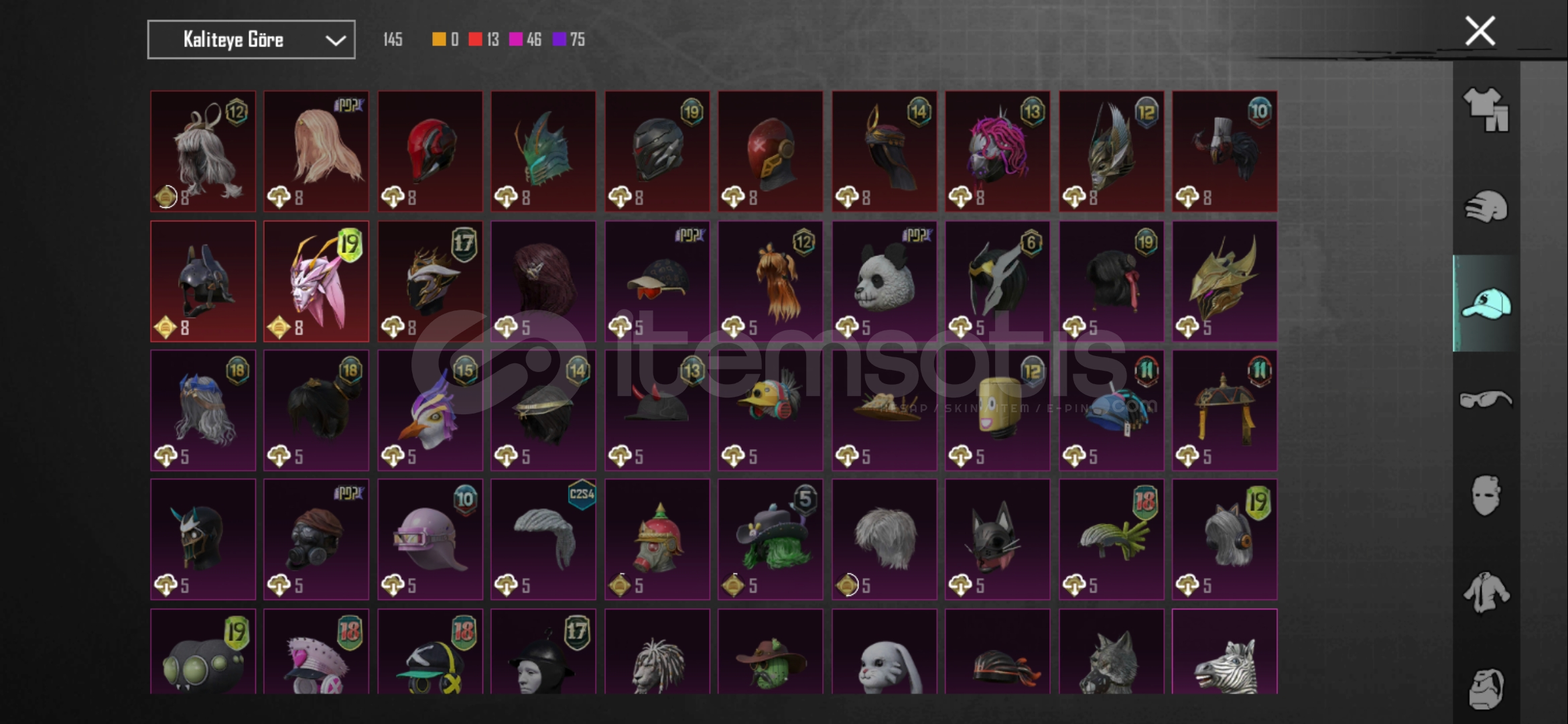Select the panda head item
Screen dimensions: 1568x724
(884, 282)
